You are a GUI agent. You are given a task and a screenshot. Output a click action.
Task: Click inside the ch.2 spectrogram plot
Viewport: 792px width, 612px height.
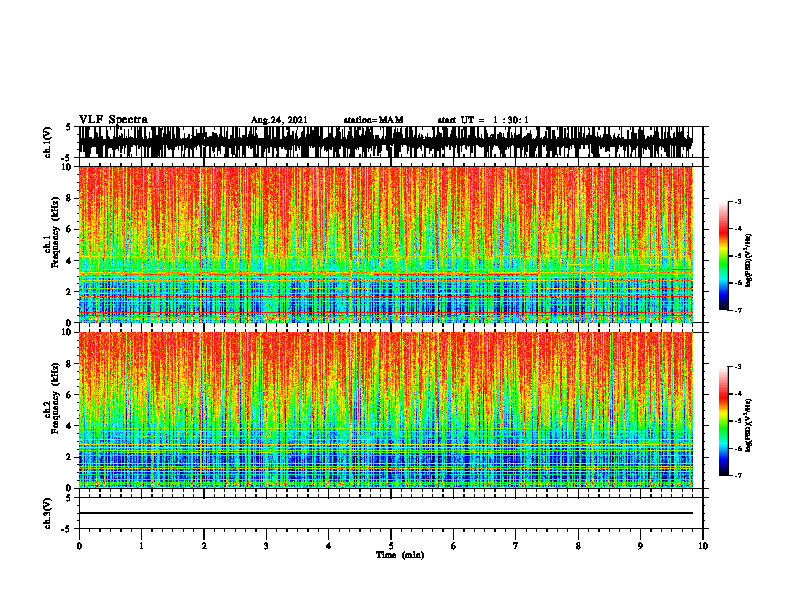pyautogui.click(x=385, y=410)
